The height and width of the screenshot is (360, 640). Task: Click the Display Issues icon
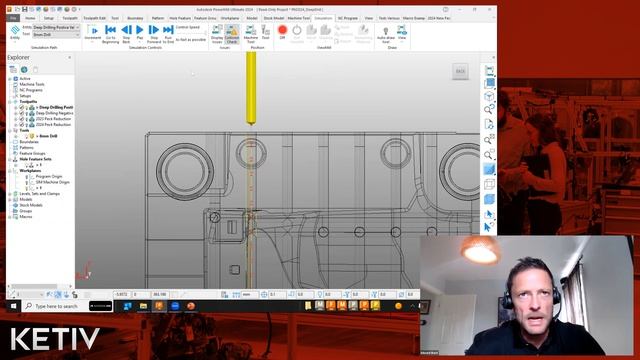[x=217, y=33]
